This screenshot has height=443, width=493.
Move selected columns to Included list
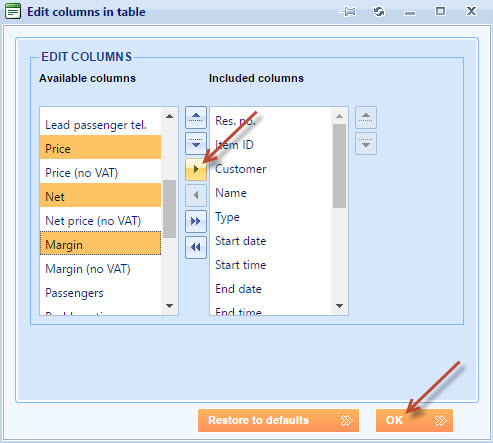click(x=196, y=169)
